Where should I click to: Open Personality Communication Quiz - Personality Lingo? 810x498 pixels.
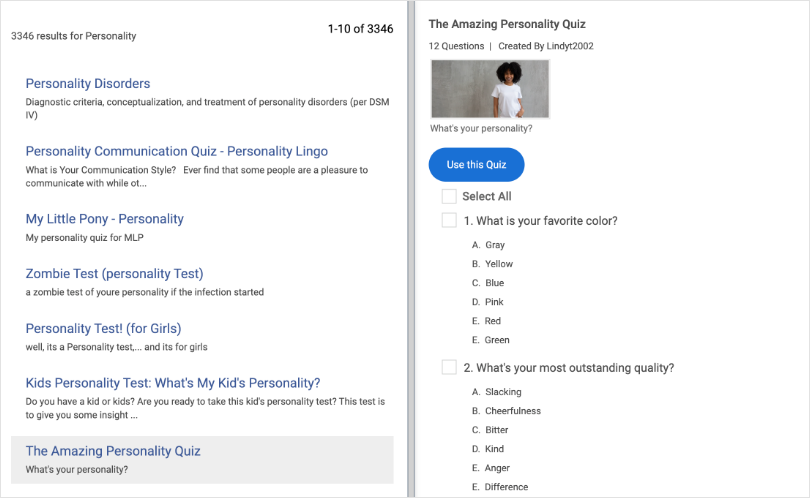click(176, 152)
